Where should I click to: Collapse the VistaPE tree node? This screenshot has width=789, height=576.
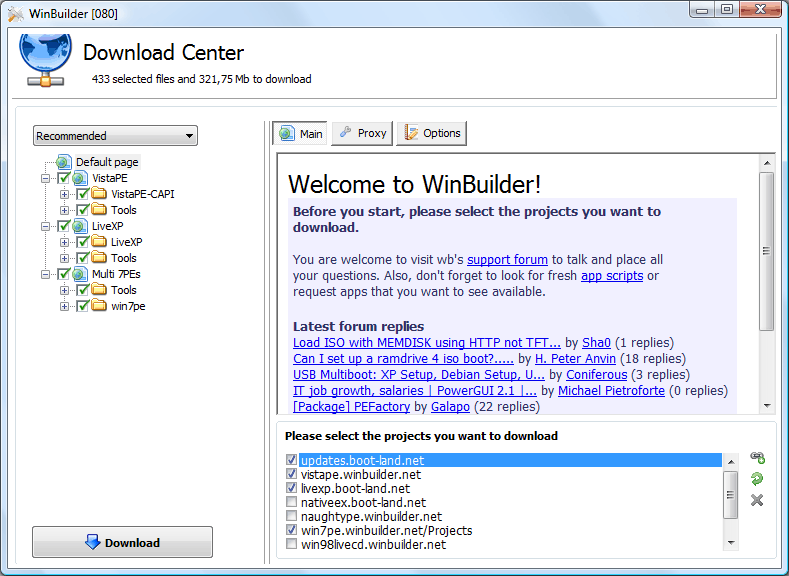coord(45,178)
